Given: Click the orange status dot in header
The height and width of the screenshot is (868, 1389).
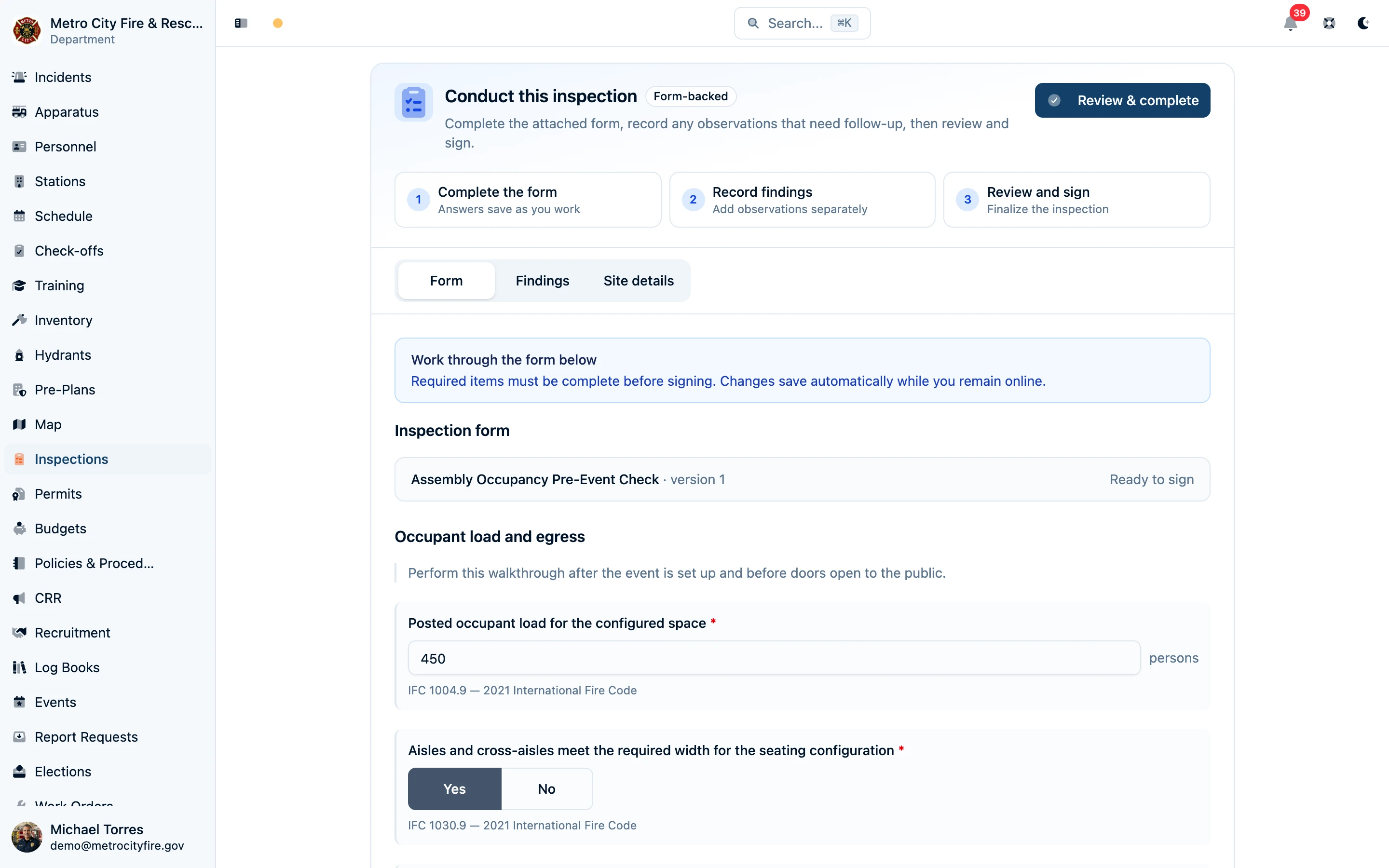Looking at the screenshot, I should click(x=278, y=23).
